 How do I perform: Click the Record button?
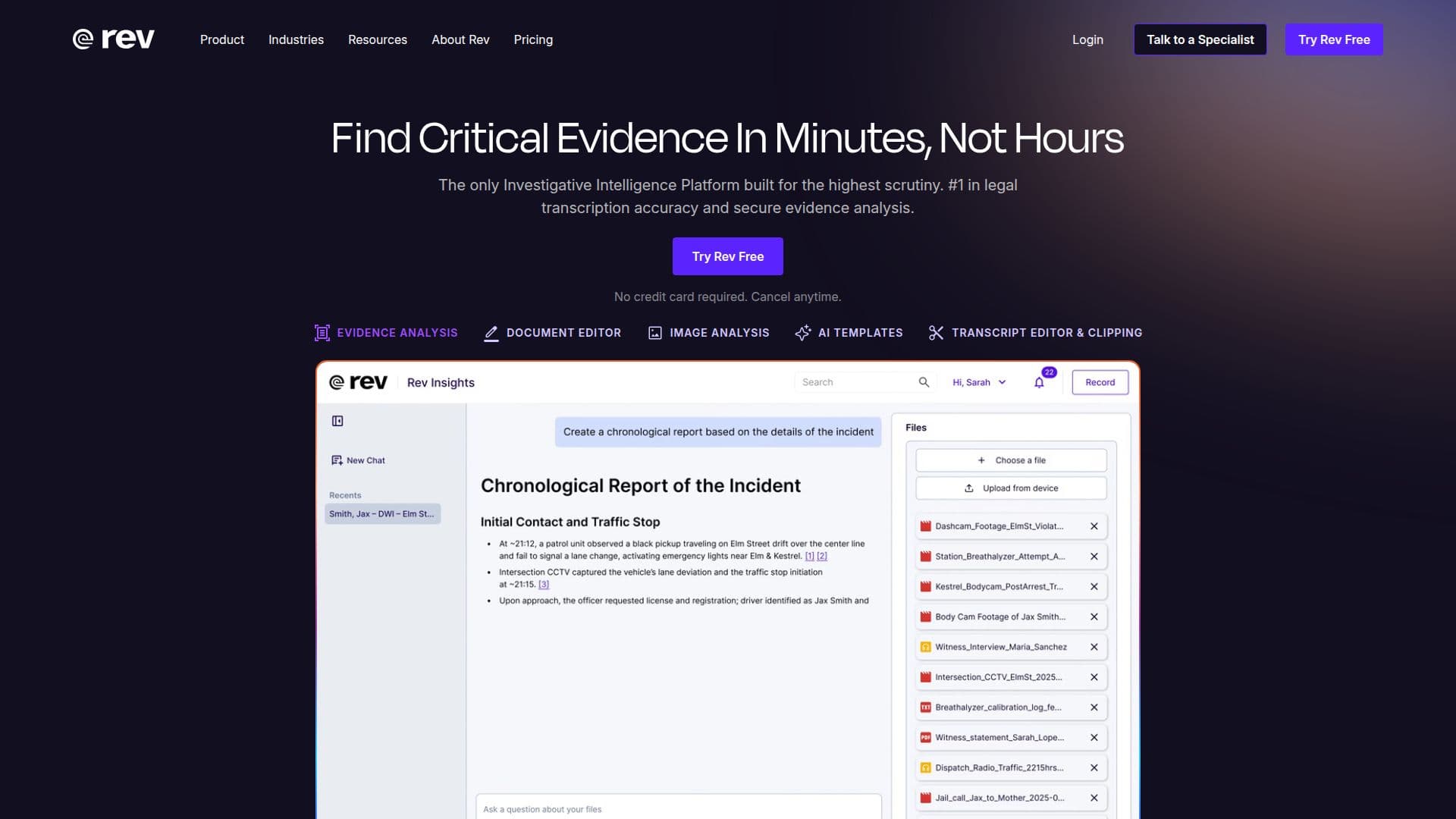(1100, 382)
